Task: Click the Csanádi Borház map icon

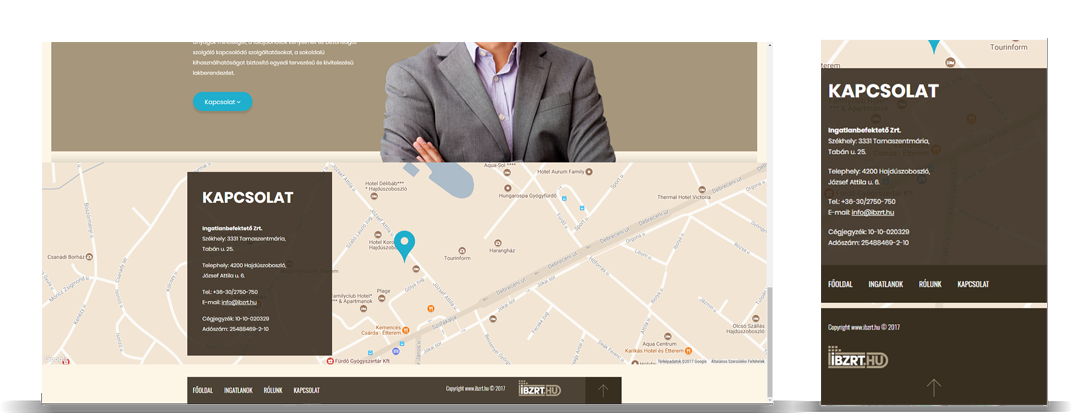Action: click(90, 257)
